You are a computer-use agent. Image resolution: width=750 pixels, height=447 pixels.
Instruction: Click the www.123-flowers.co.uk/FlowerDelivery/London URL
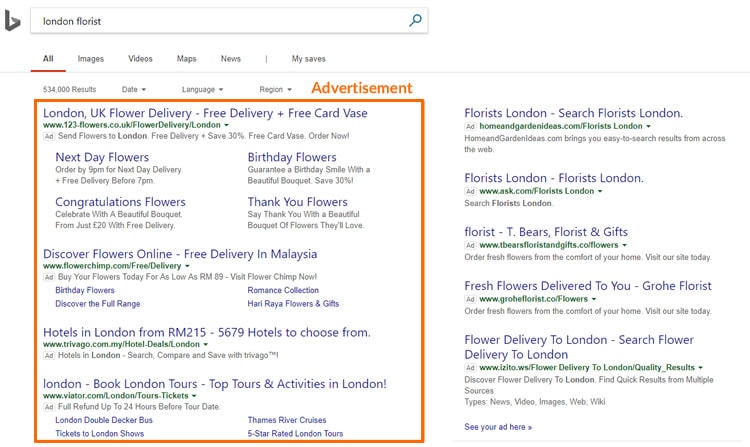pyautogui.click(x=132, y=125)
